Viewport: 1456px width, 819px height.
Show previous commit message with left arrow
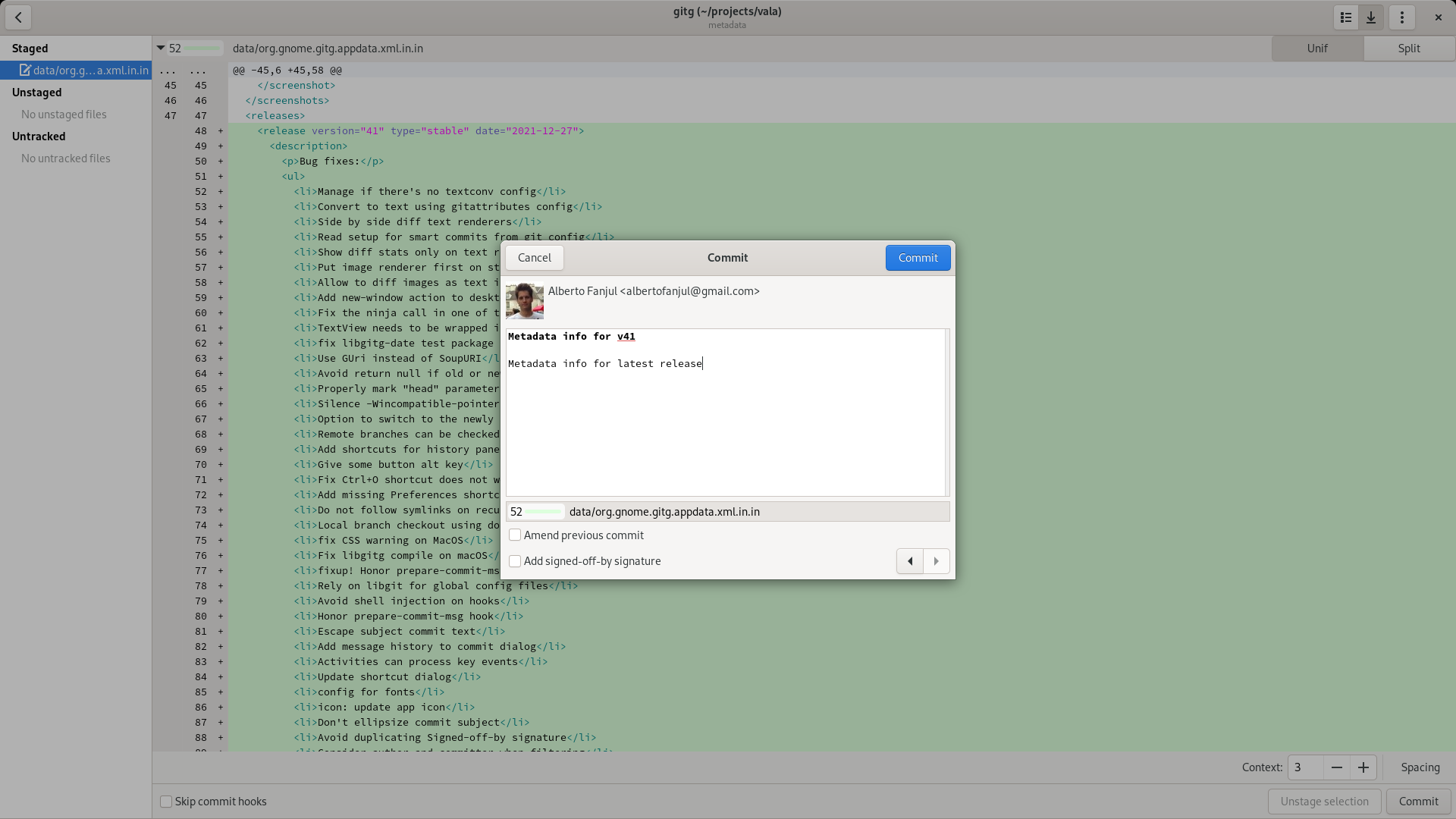click(910, 561)
